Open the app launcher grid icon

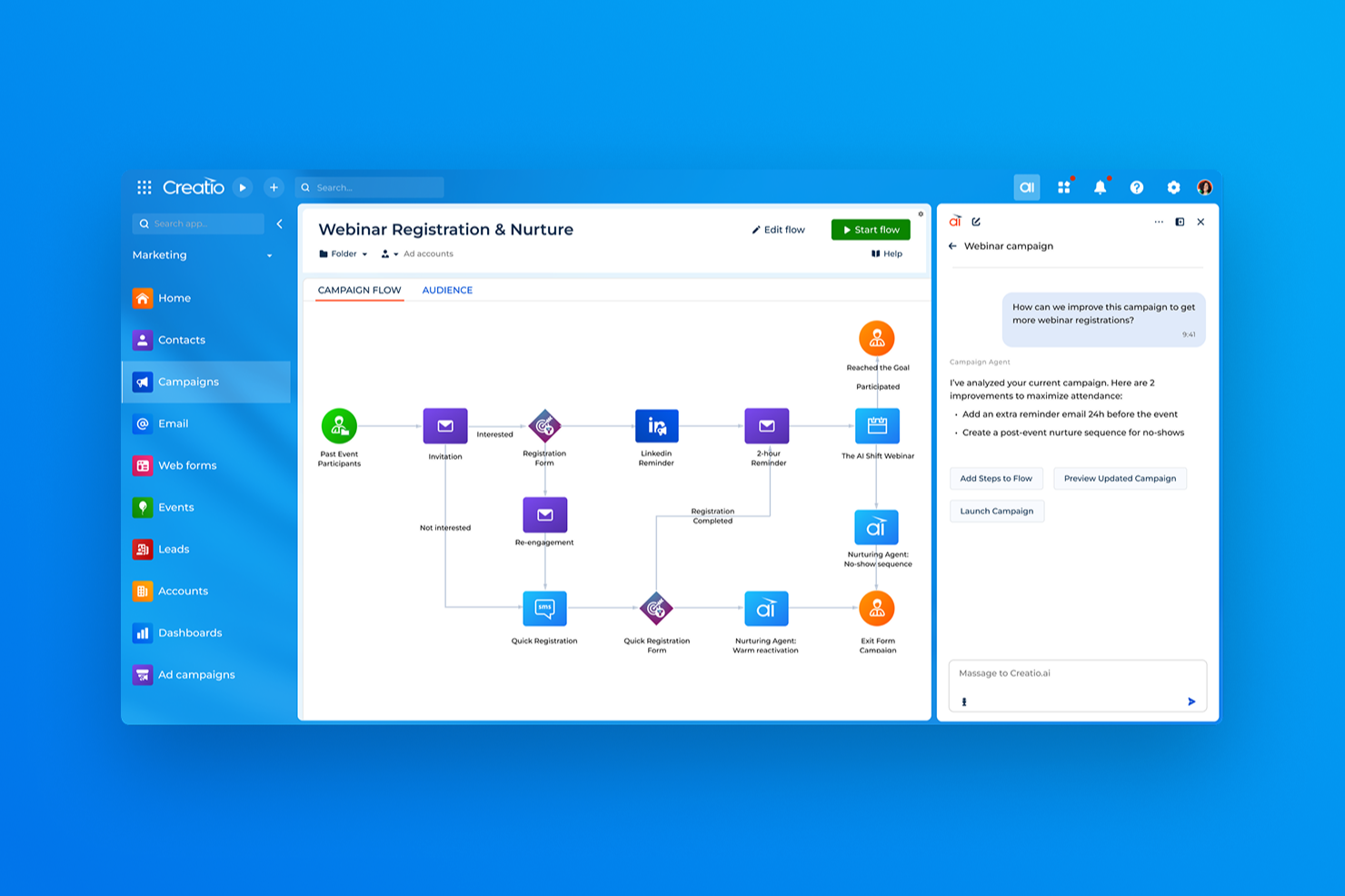coord(144,187)
